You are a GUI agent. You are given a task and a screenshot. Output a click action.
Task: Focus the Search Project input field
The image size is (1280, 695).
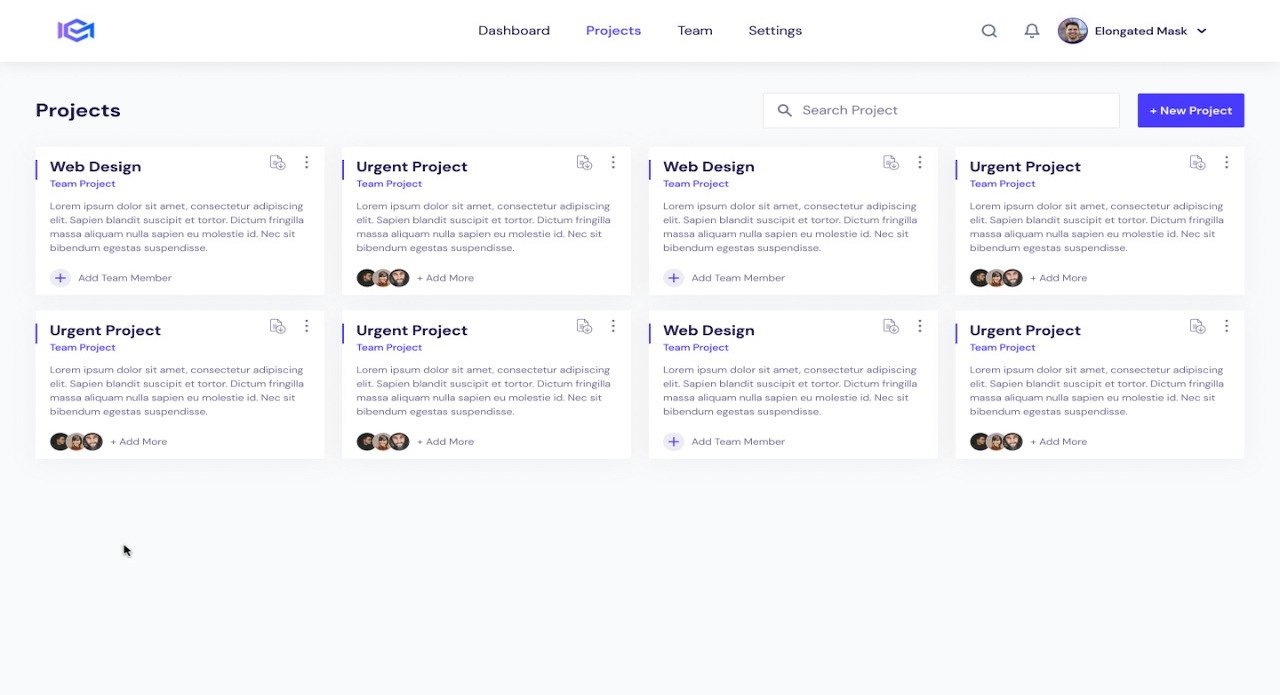[940, 110]
